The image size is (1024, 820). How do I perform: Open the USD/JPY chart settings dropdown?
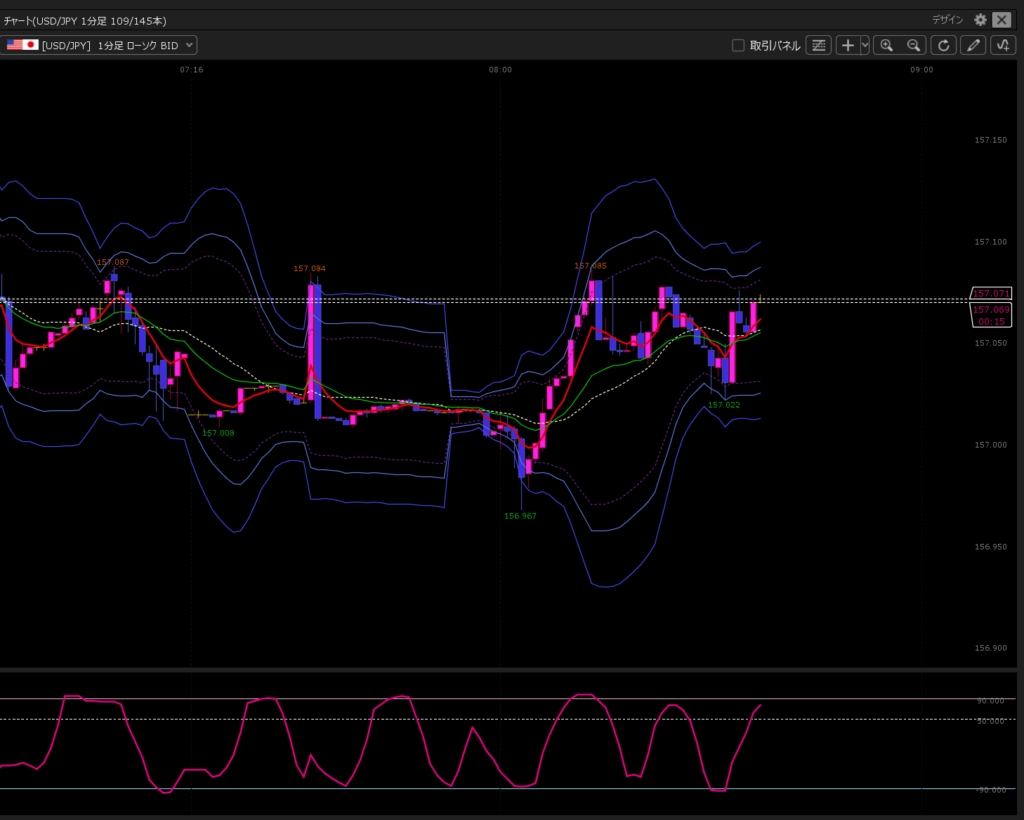coord(190,45)
